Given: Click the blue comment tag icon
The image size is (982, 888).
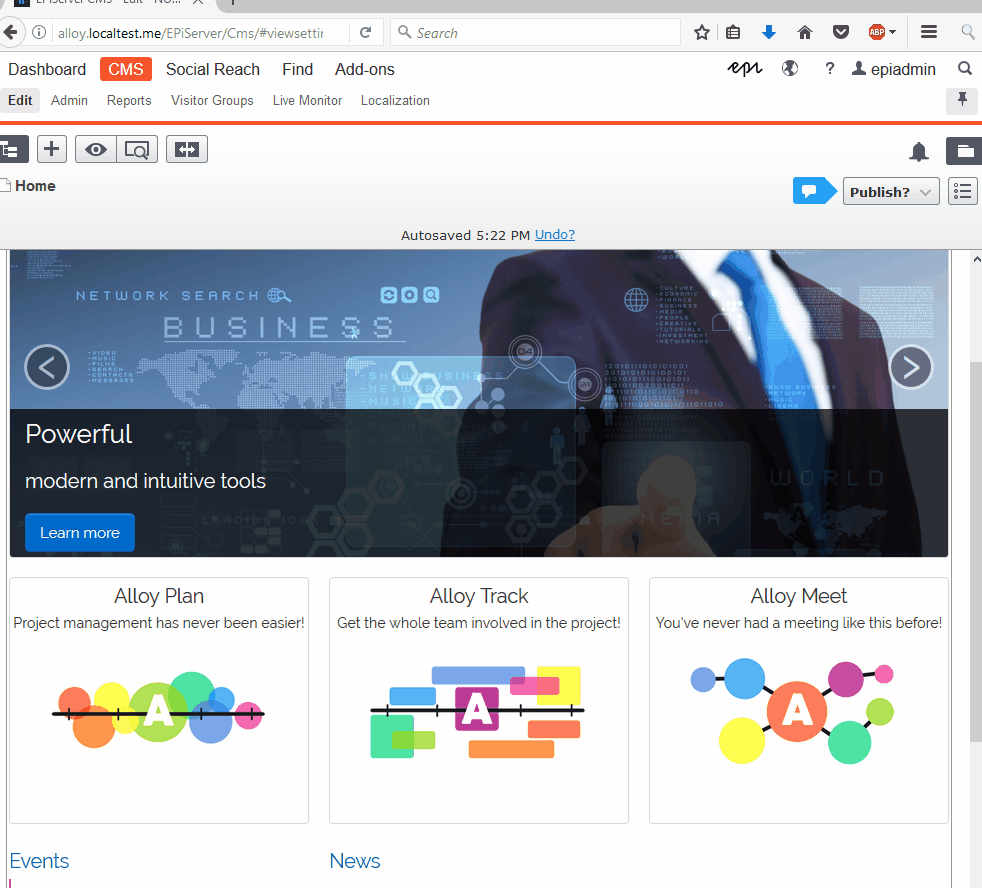Looking at the screenshot, I should [x=815, y=191].
